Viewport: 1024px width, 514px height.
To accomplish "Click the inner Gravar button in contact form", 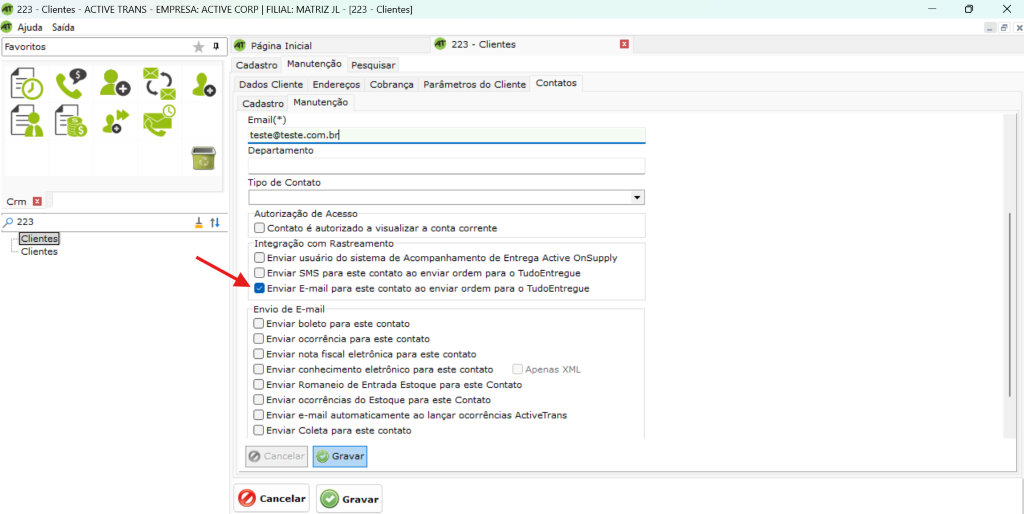I will coord(340,456).
